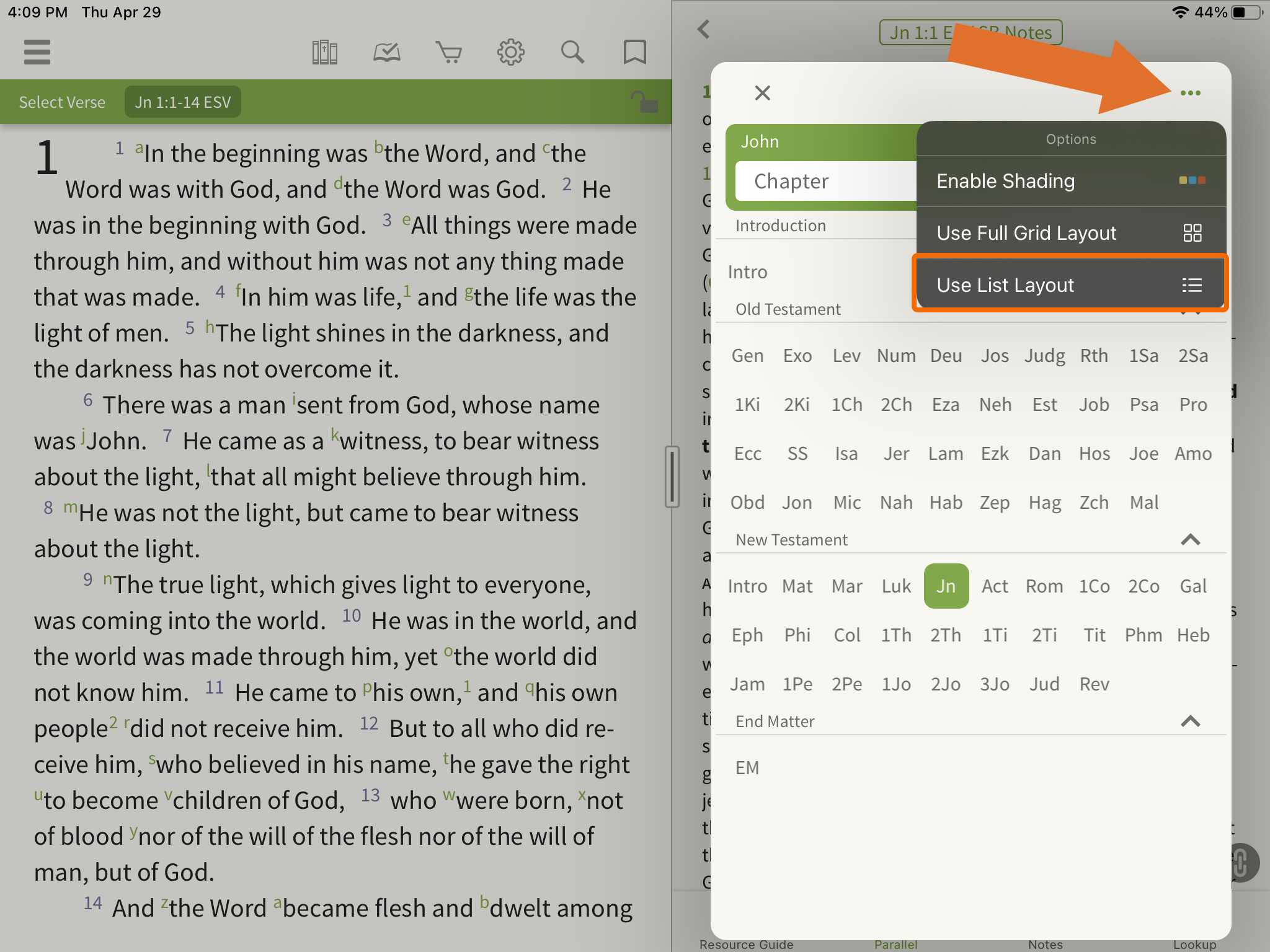Tap footnote marker 'a' in verse 1
Viewport: 1270px width, 952px height.
coord(140,148)
